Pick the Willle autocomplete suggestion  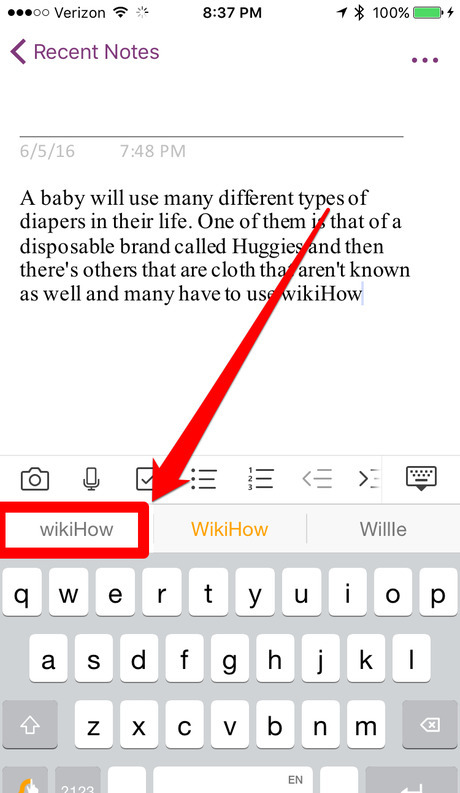click(383, 530)
